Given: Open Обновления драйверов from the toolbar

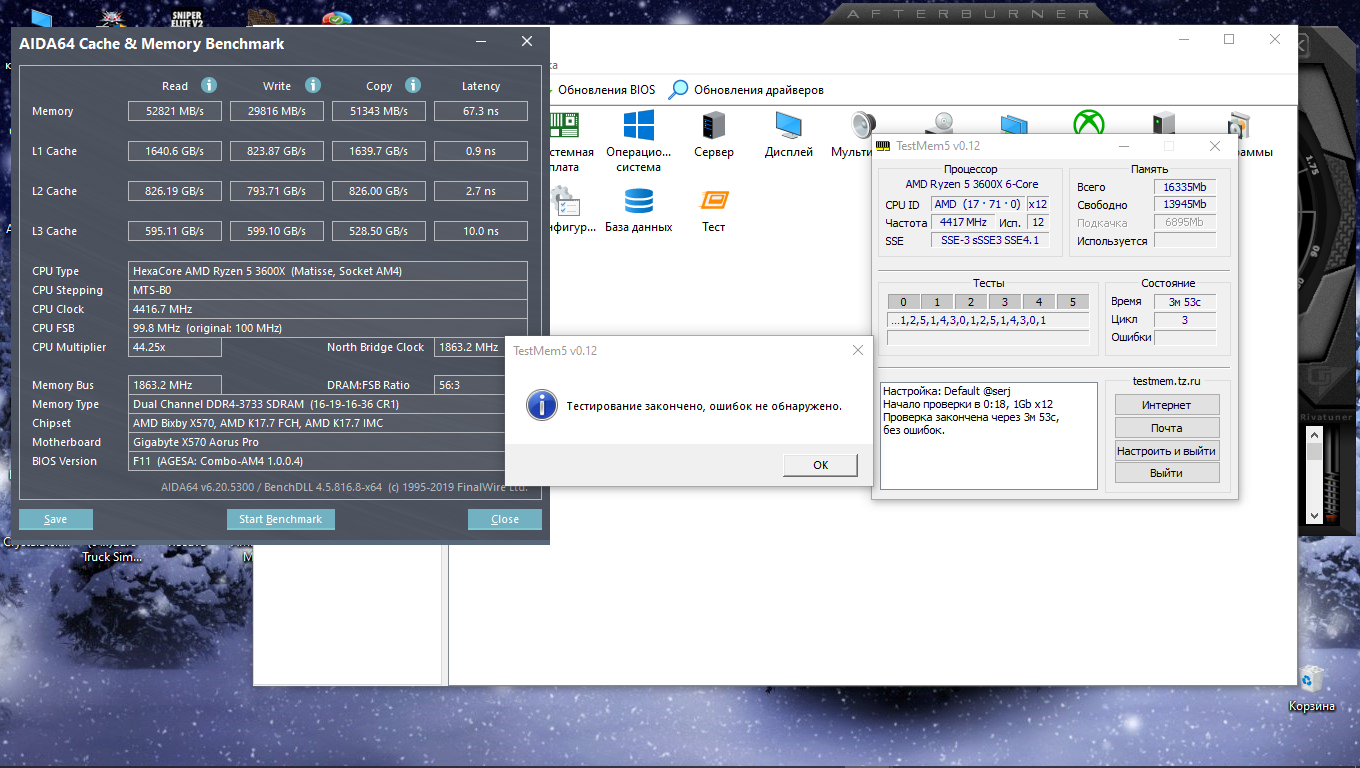Looking at the screenshot, I should (x=758, y=90).
